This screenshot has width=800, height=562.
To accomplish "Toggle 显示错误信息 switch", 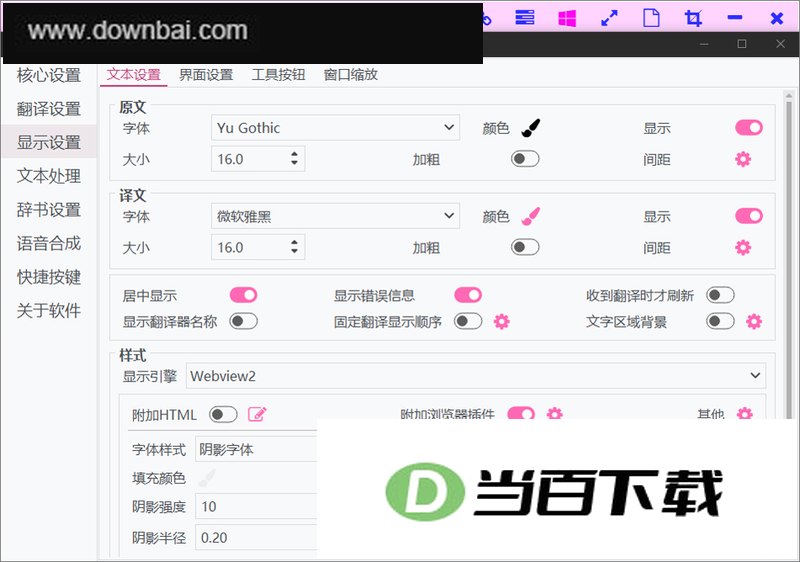I will 468,295.
